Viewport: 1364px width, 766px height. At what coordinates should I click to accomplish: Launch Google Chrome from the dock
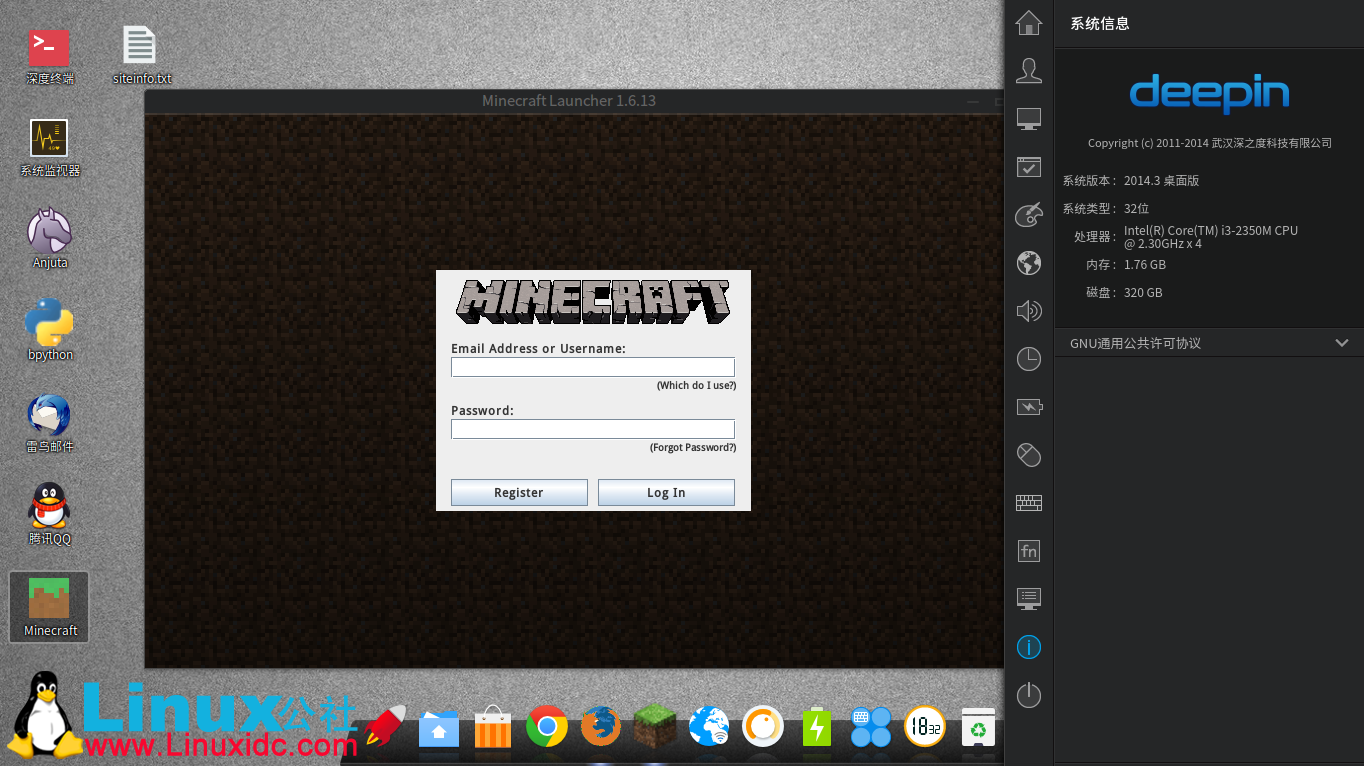click(547, 727)
